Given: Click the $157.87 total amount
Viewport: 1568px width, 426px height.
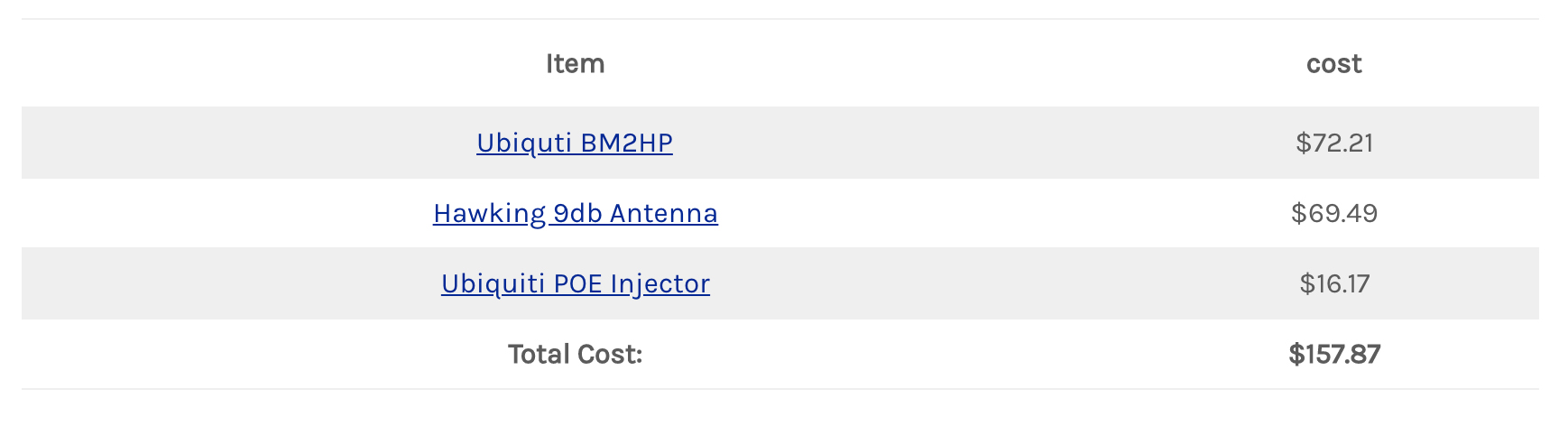Looking at the screenshot, I should 1333,354.
